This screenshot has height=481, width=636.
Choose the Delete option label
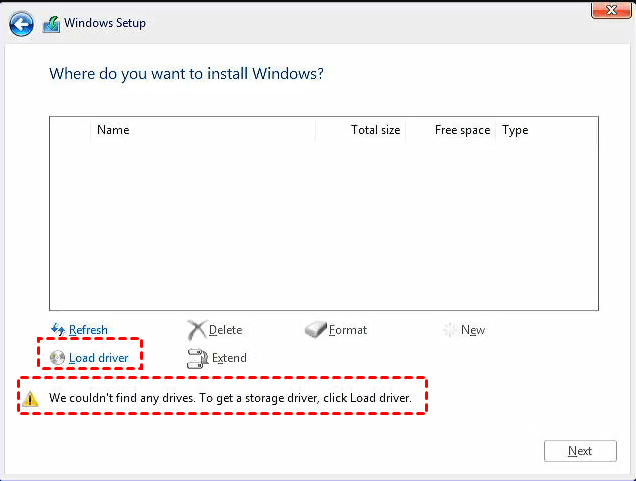click(225, 330)
